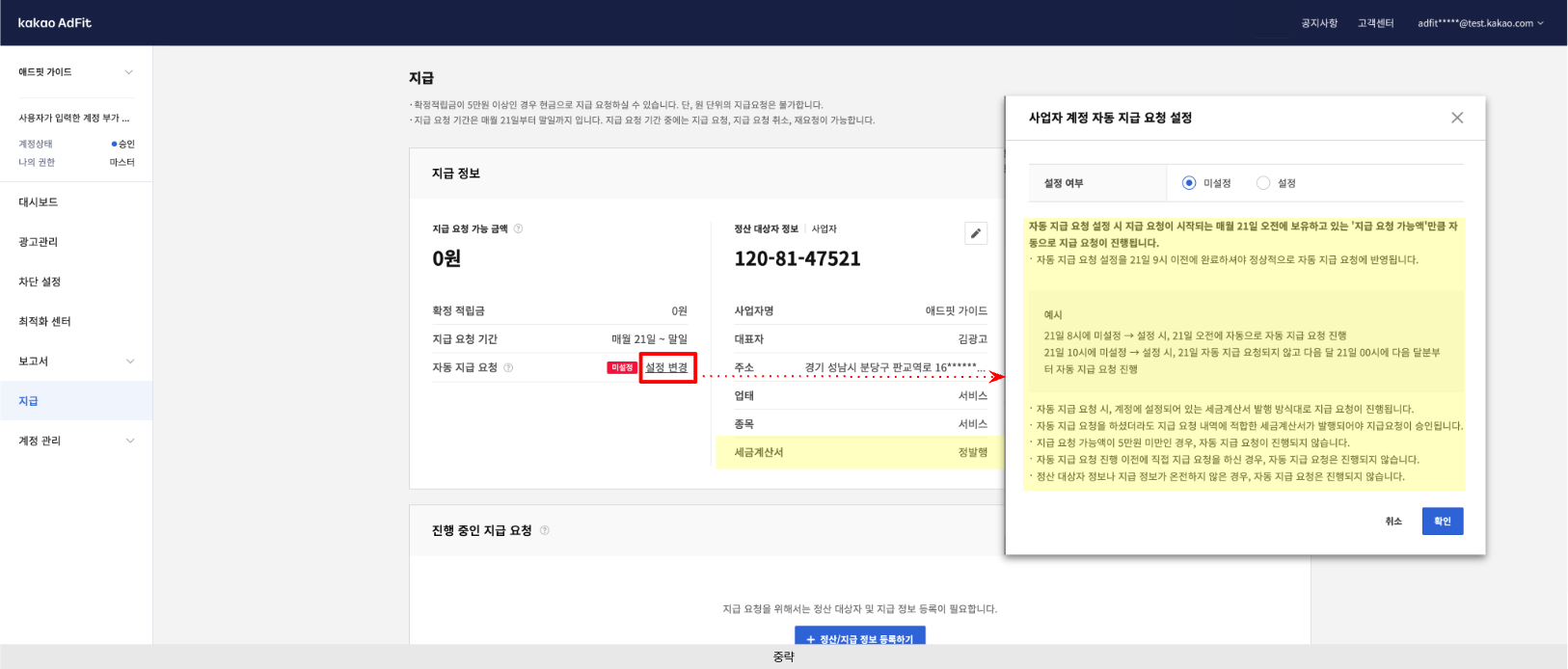This screenshot has height=669, width=1568.
Task: Expand the 애드핏 가이드 account dropdown
Action: click(128, 72)
